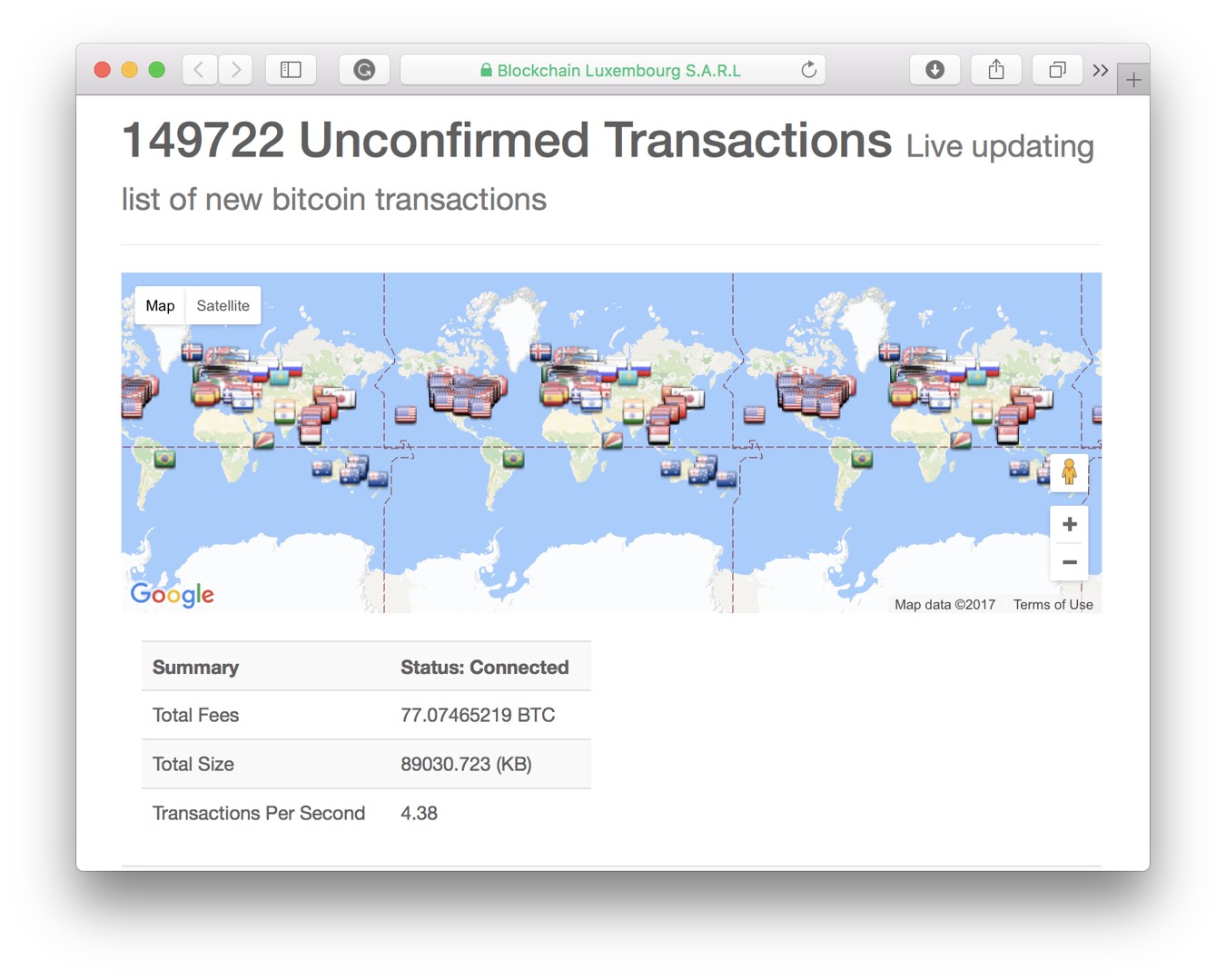Click the green full-screen window button
Image resolution: width=1226 pixels, height=980 pixels.
[x=157, y=70]
